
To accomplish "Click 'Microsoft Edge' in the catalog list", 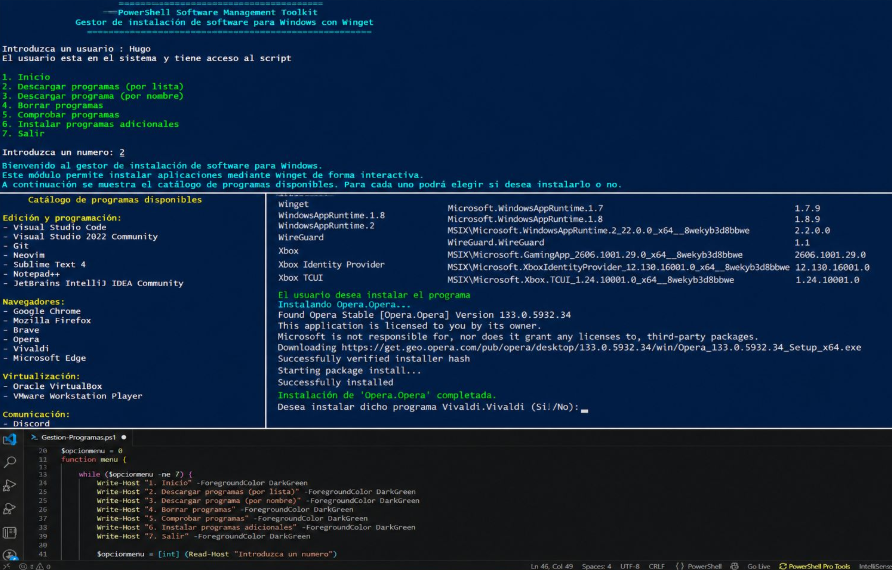I will (x=49, y=358).
